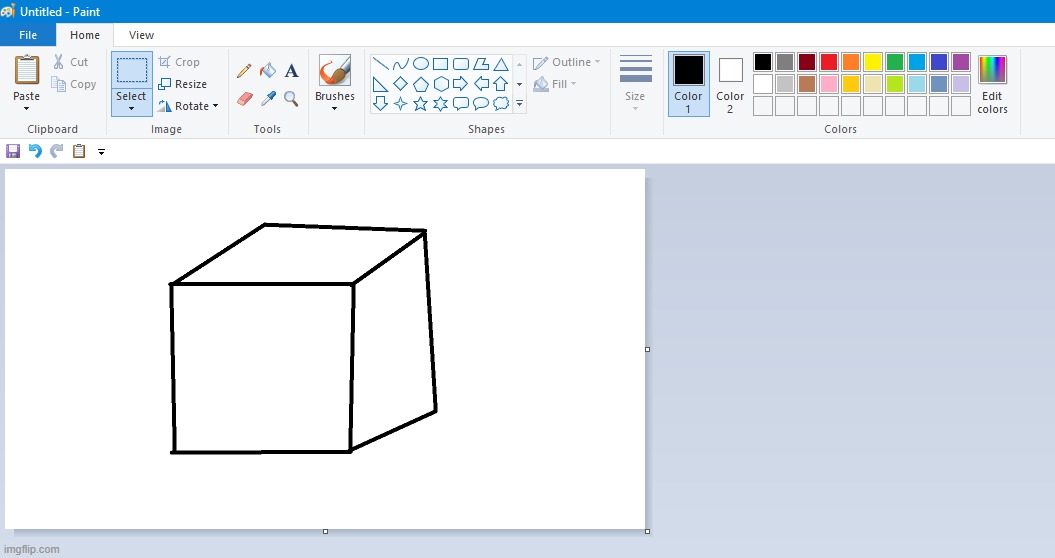Choose the Rounded rectangular callout shape
Viewport: 1055px width, 558px height.
(x=461, y=104)
